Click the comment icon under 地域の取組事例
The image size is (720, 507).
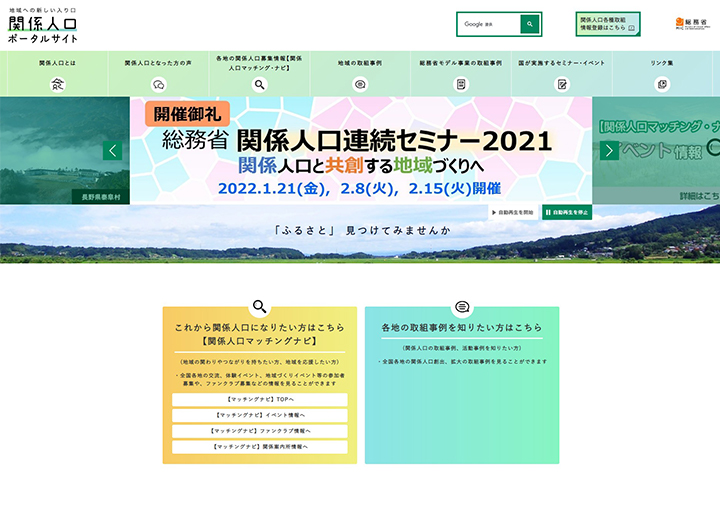pos(360,84)
